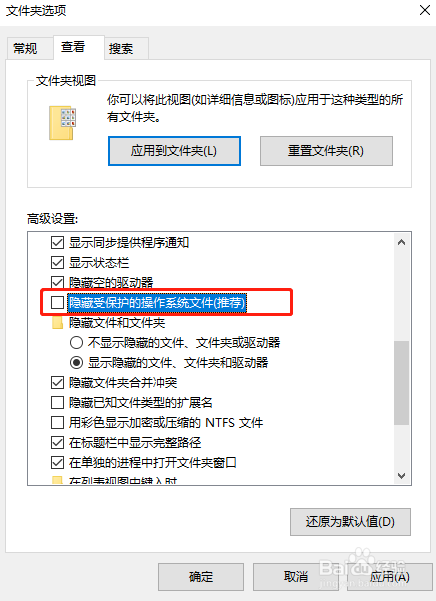Click the advanced settings scrollbar thumb

[x=402, y=383]
